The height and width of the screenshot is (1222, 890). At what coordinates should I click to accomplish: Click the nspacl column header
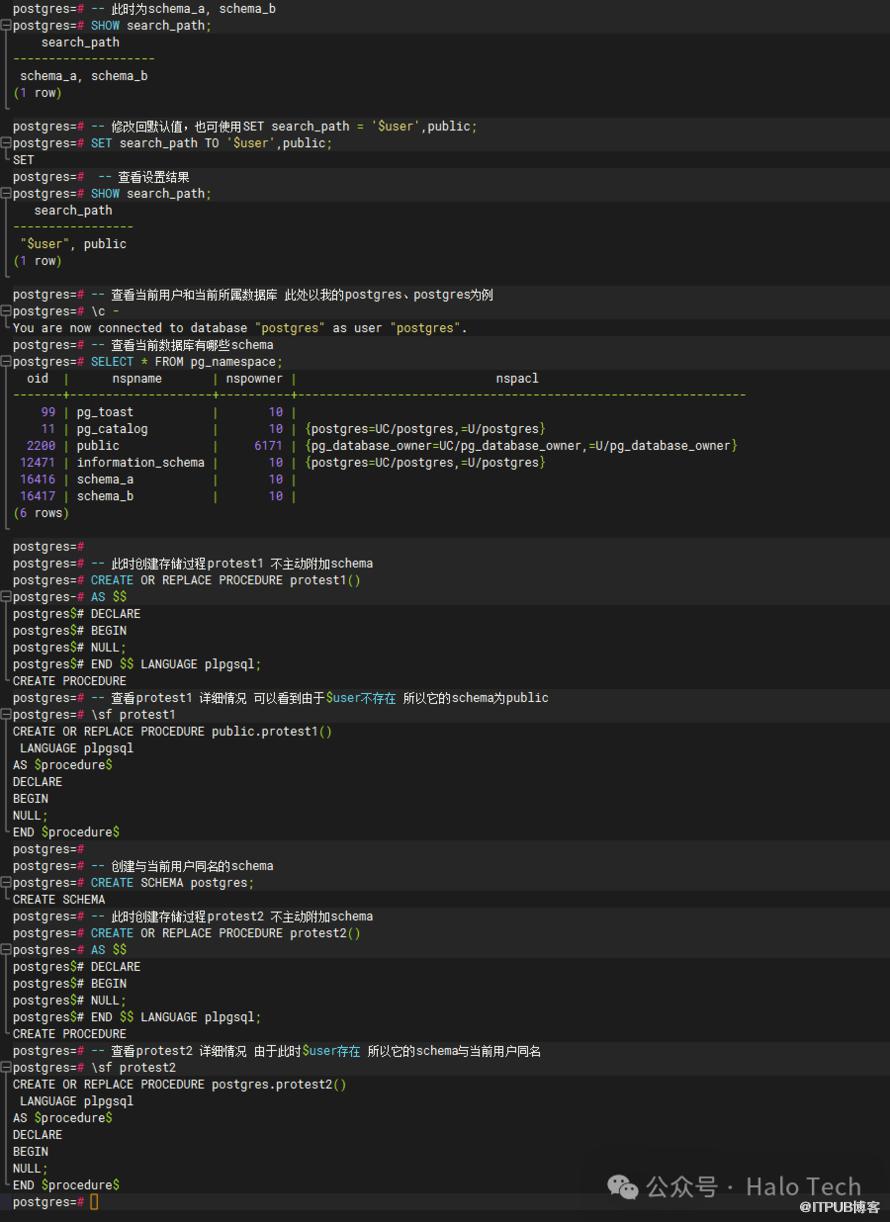(516, 379)
